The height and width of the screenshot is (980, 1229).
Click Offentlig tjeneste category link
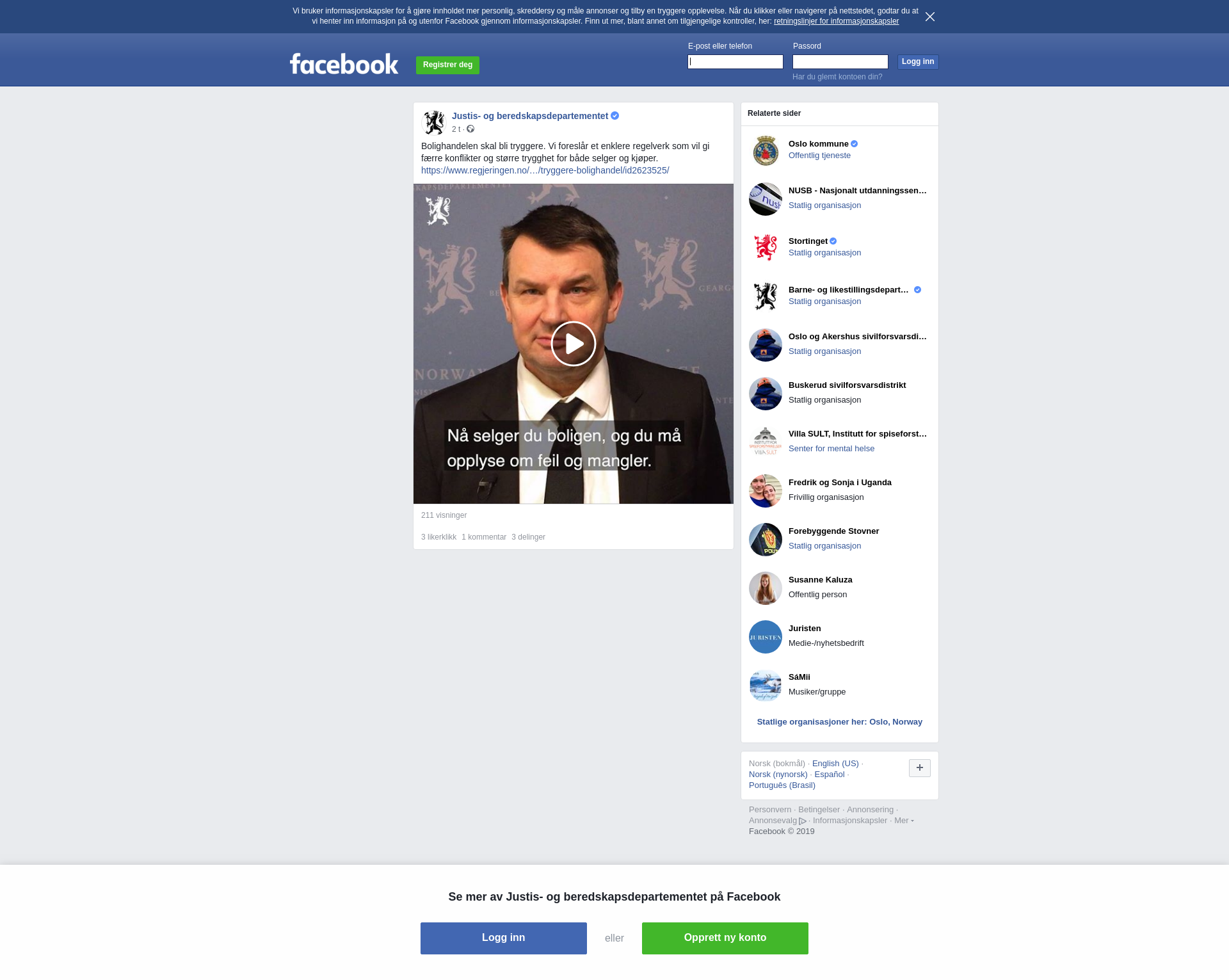(x=820, y=156)
